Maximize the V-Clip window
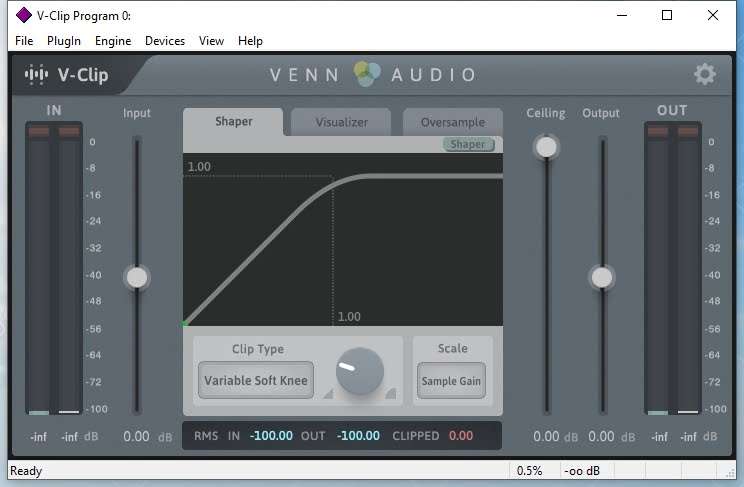744x487 pixels. click(x=667, y=15)
